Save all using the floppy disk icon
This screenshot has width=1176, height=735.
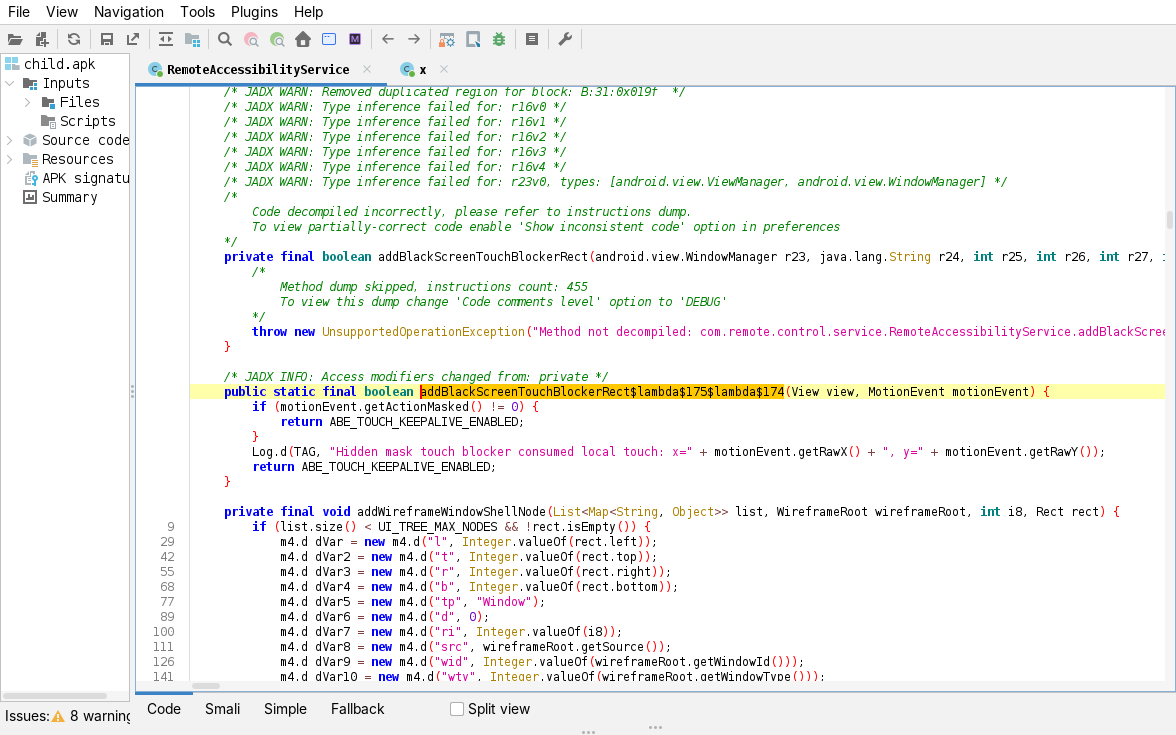(x=106, y=40)
